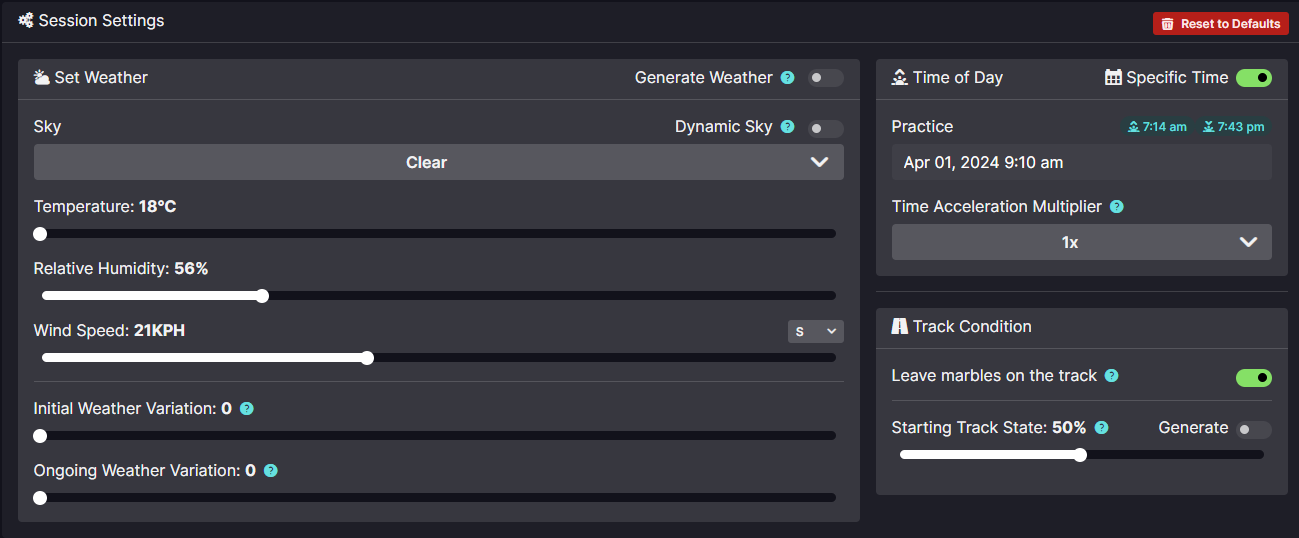The width and height of the screenshot is (1299, 538).
Task: Click the marbles on track help icon
Action: 1112,376
